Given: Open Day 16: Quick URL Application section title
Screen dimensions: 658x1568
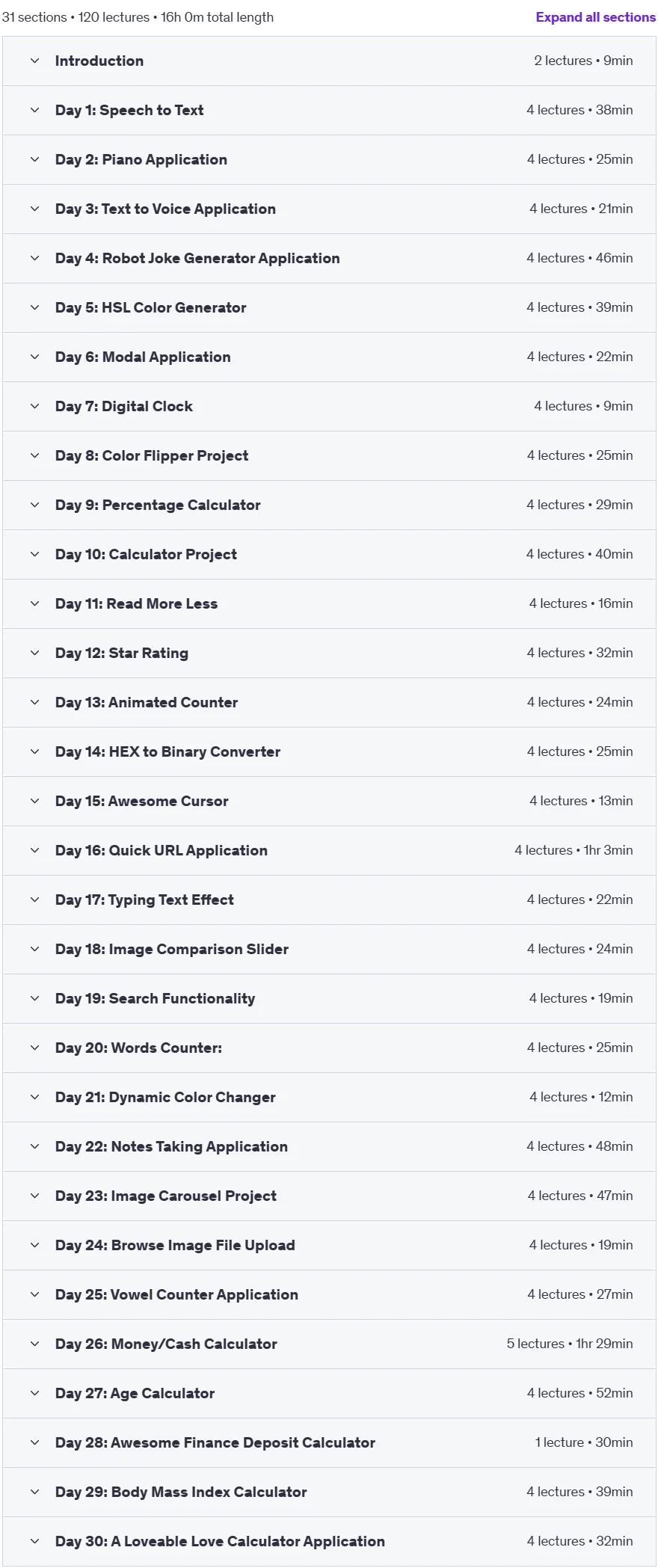Looking at the screenshot, I should (x=161, y=850).
